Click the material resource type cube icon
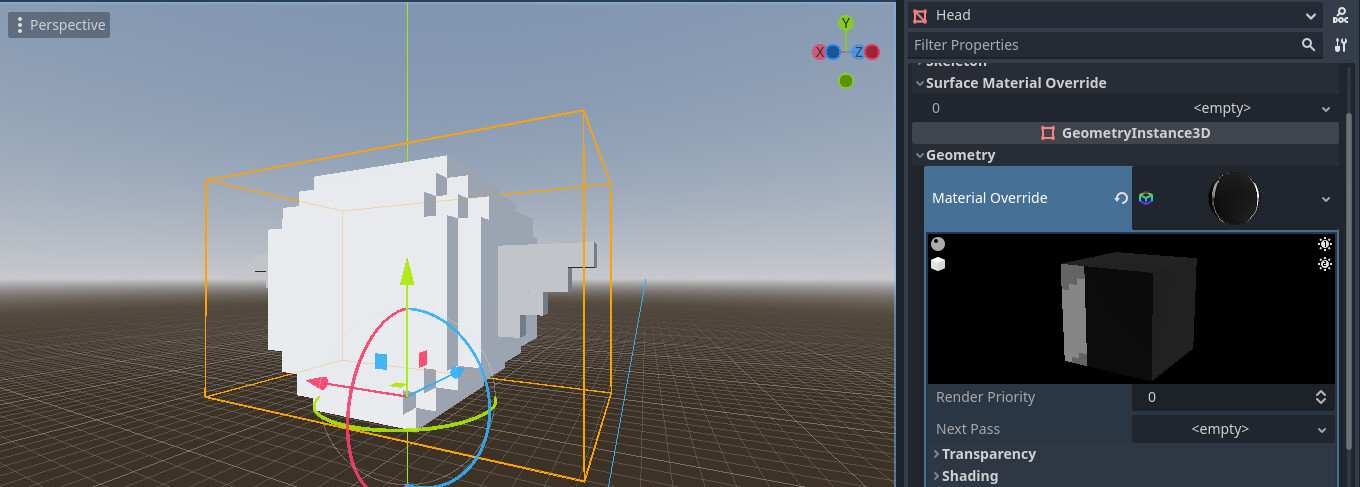This screenshot has width=1360, height=487. click(1146, 198)
